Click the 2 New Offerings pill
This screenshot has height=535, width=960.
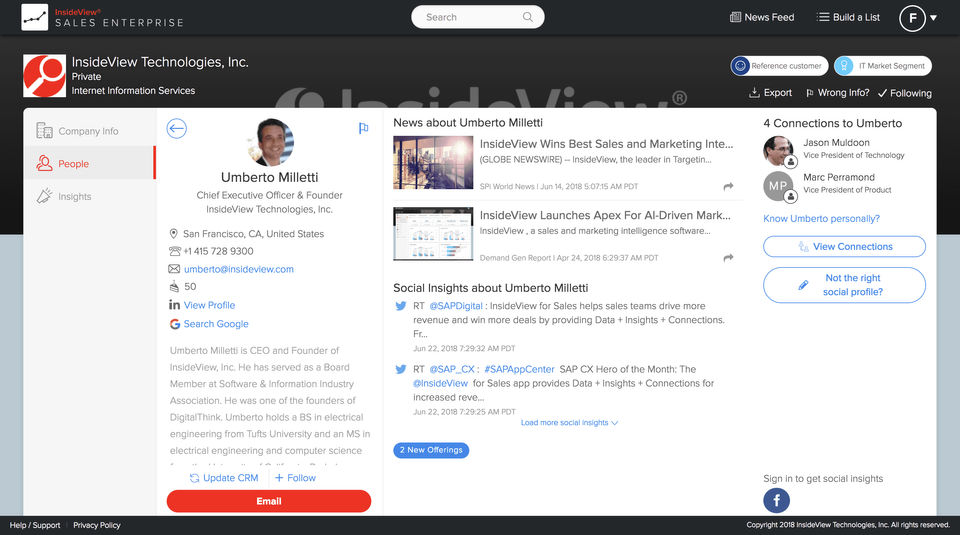(x=431, y=450)
